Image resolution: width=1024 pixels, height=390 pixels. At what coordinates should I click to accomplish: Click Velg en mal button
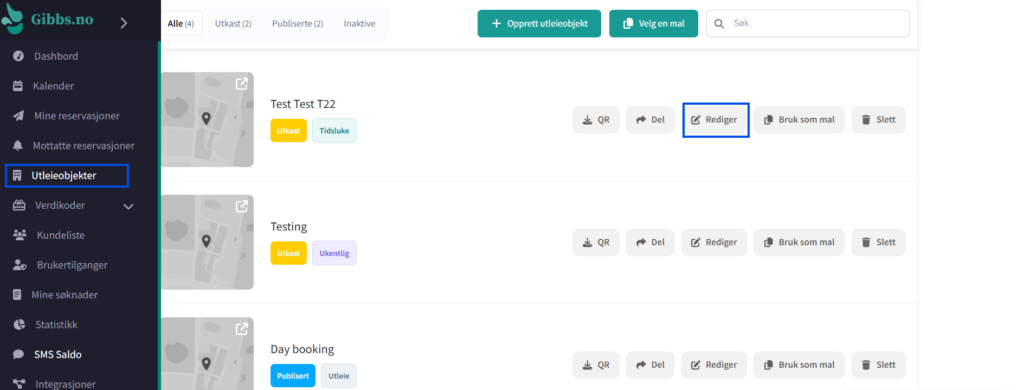pyautogui.click(x=654, y=24)
